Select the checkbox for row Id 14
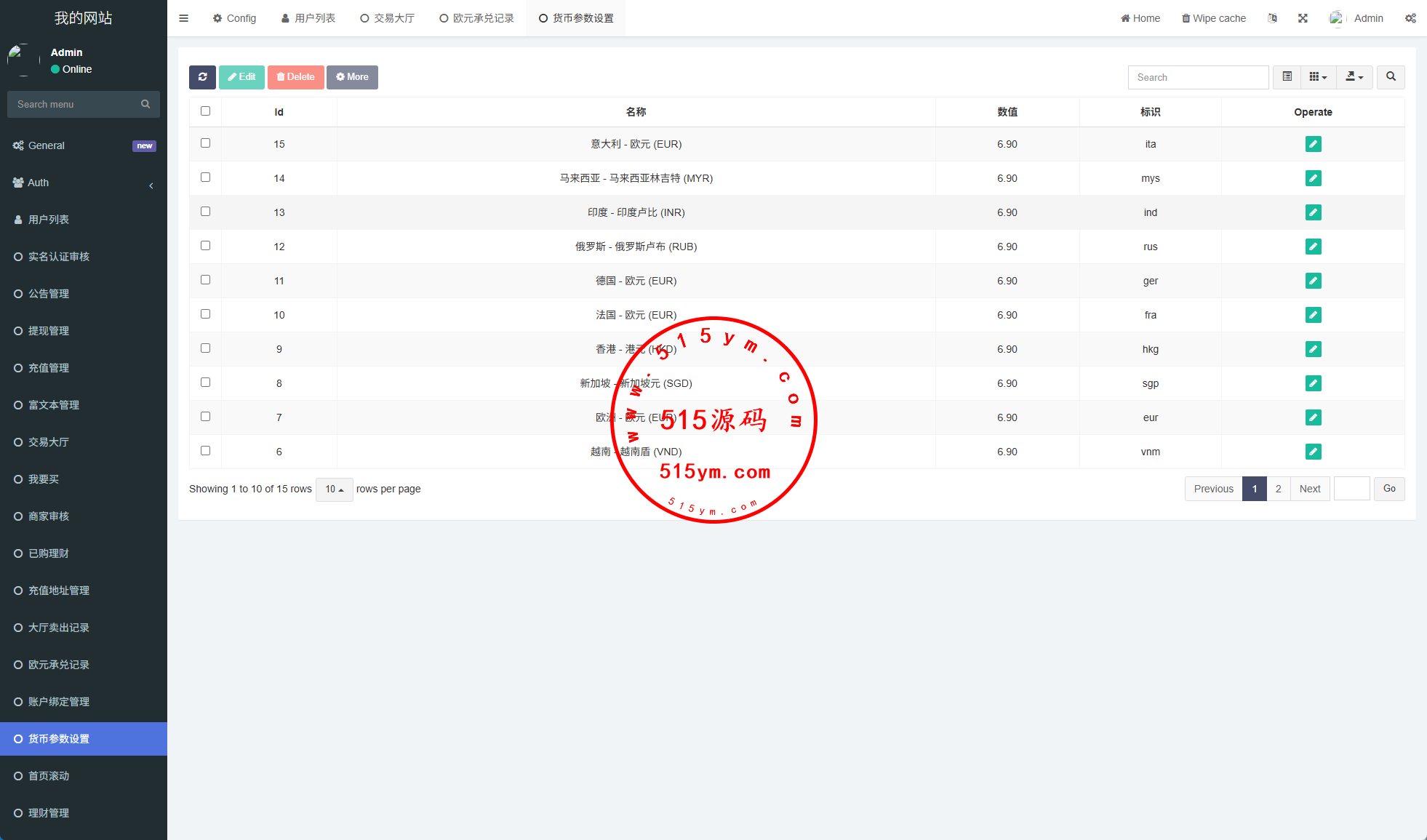The image size is (1427, 840). coord(205,177)
